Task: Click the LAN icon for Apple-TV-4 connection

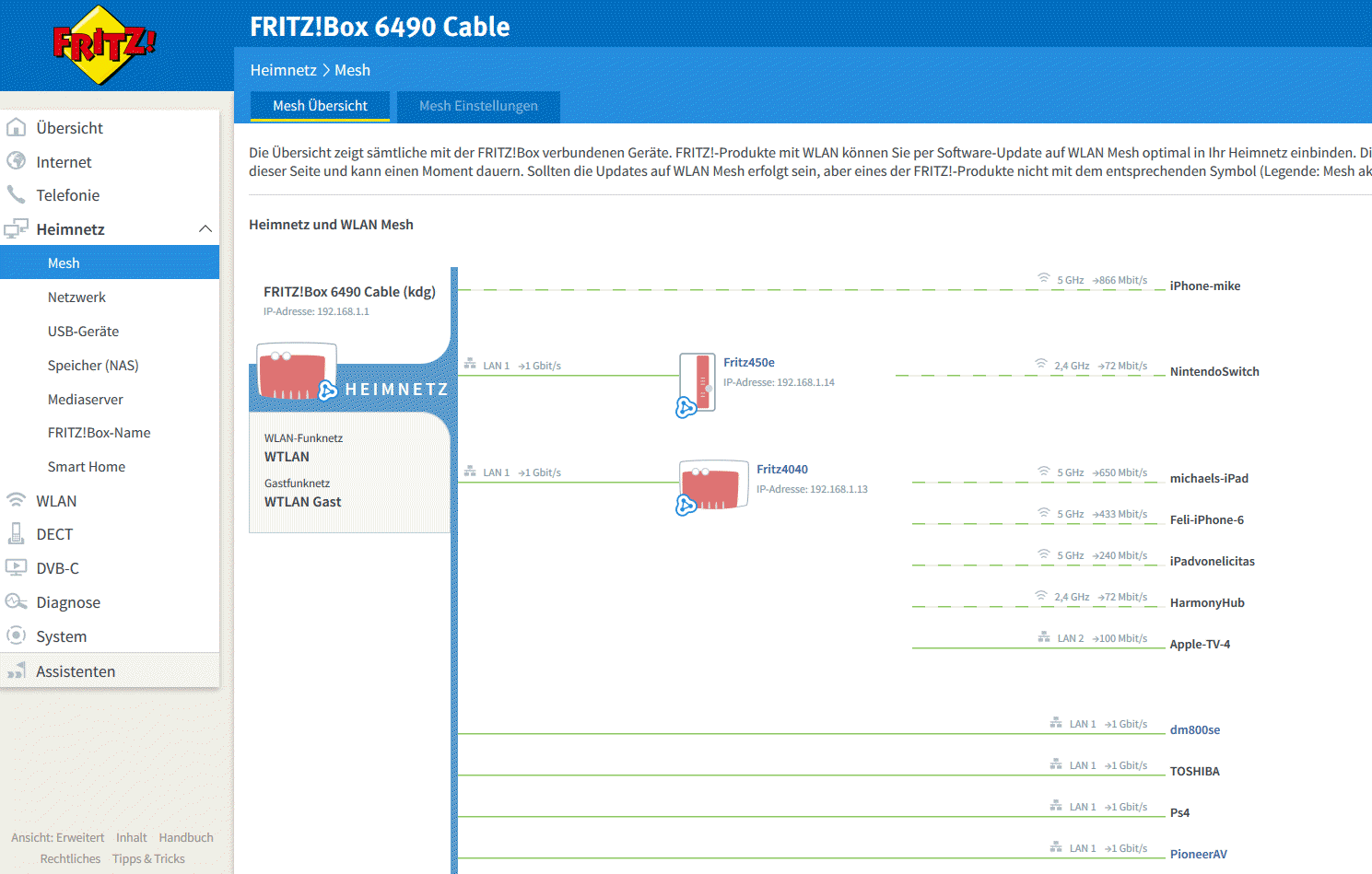Action: point(1044,636)
